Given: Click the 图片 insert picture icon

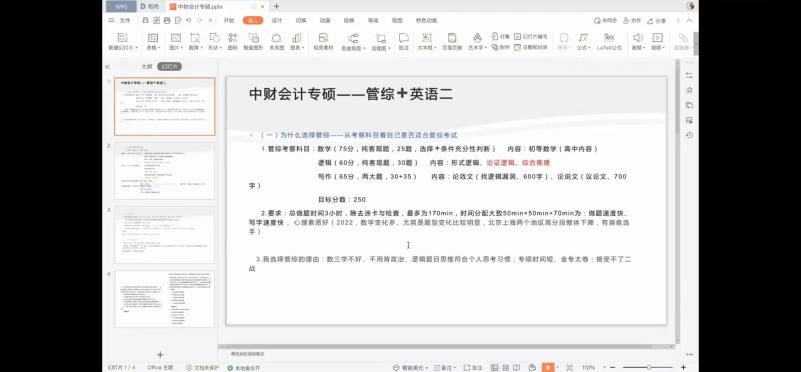Looking at the screenshot, I should coord(175,41).
